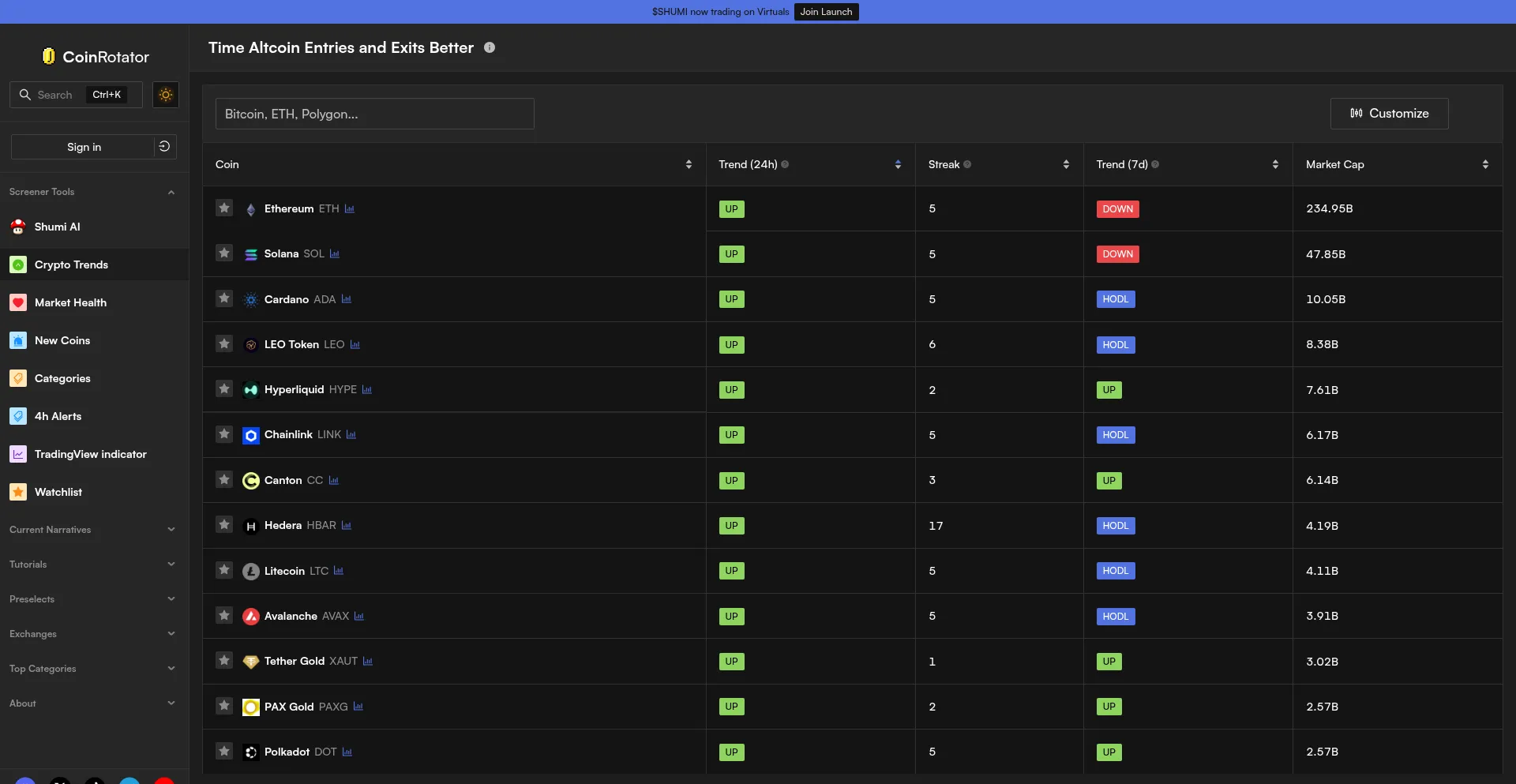Open the Chainlink chart icon
The image size is (1516, 784).
point(351,435)
